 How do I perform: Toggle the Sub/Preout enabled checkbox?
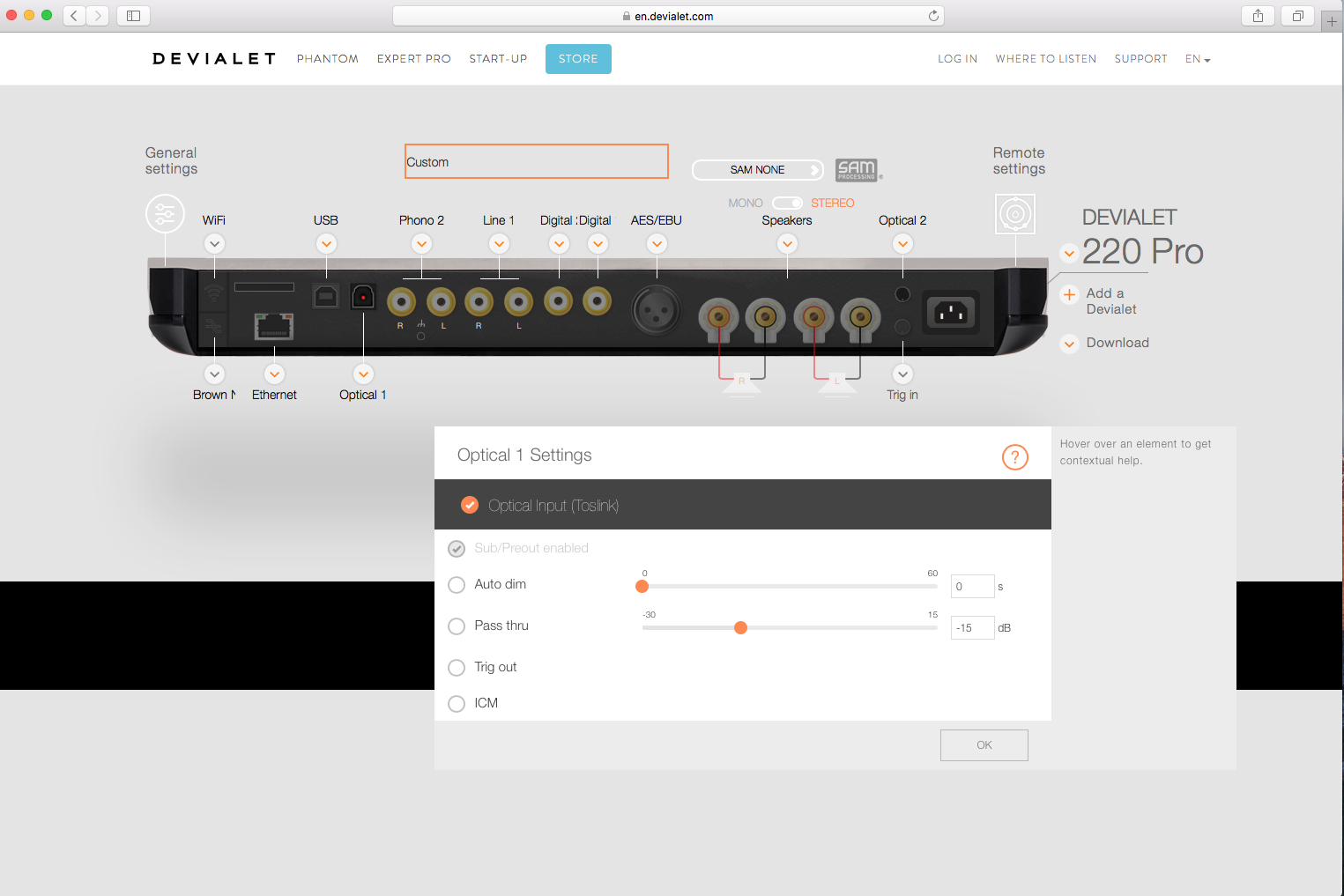(x=457, y=549)
